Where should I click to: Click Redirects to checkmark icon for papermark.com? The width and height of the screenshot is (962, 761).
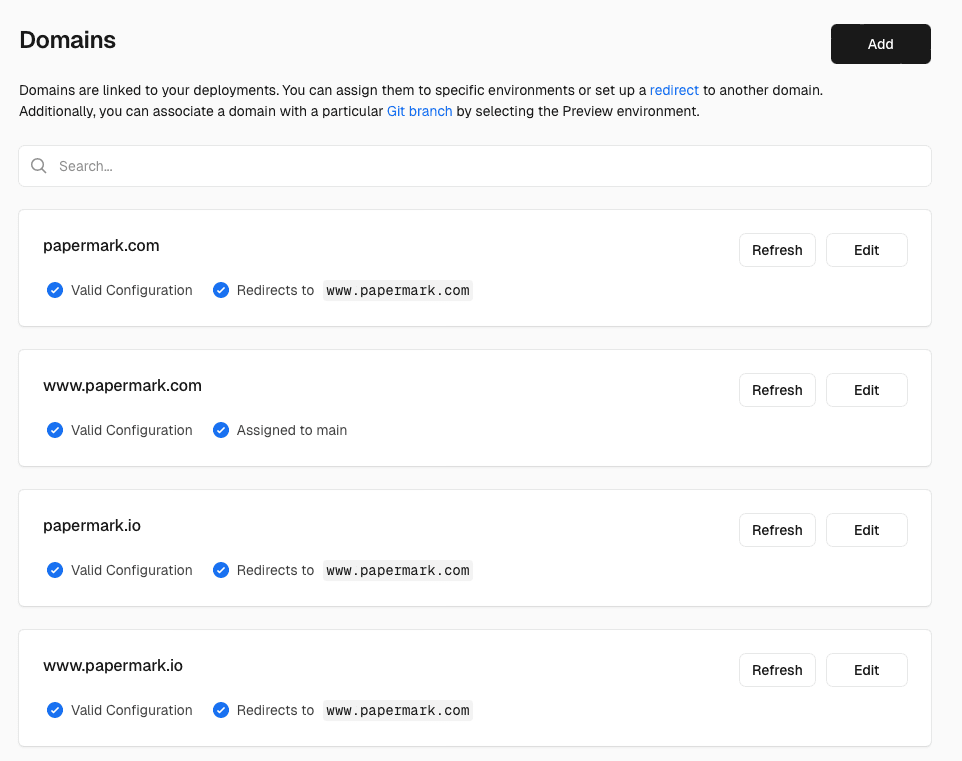click(221, 290)
